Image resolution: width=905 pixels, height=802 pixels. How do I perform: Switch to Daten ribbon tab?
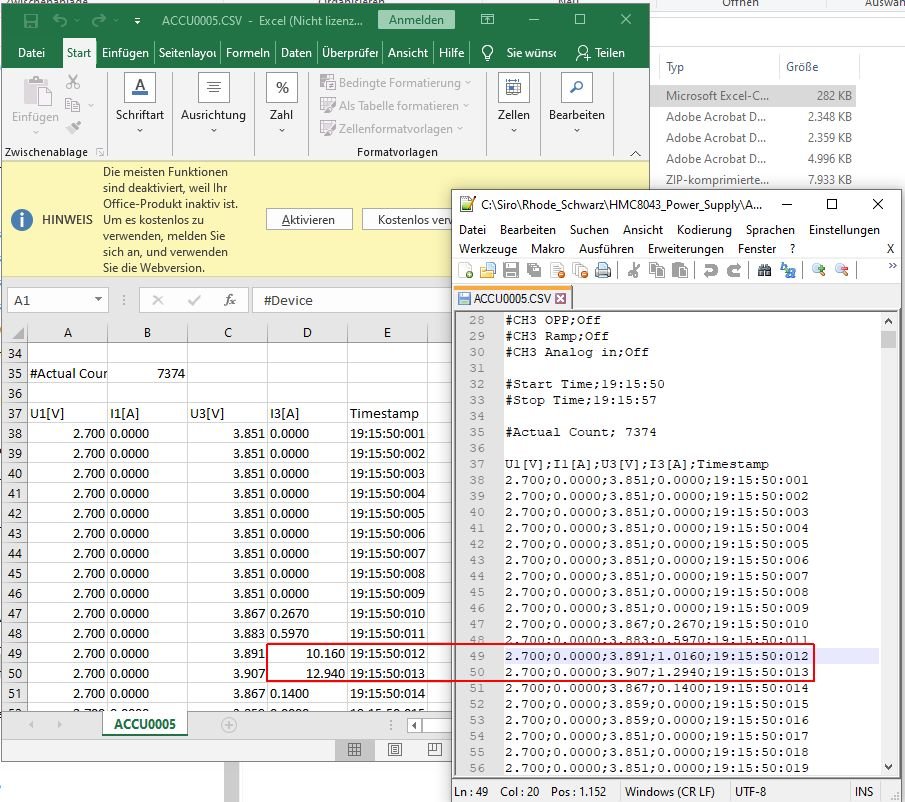[296, 53]
